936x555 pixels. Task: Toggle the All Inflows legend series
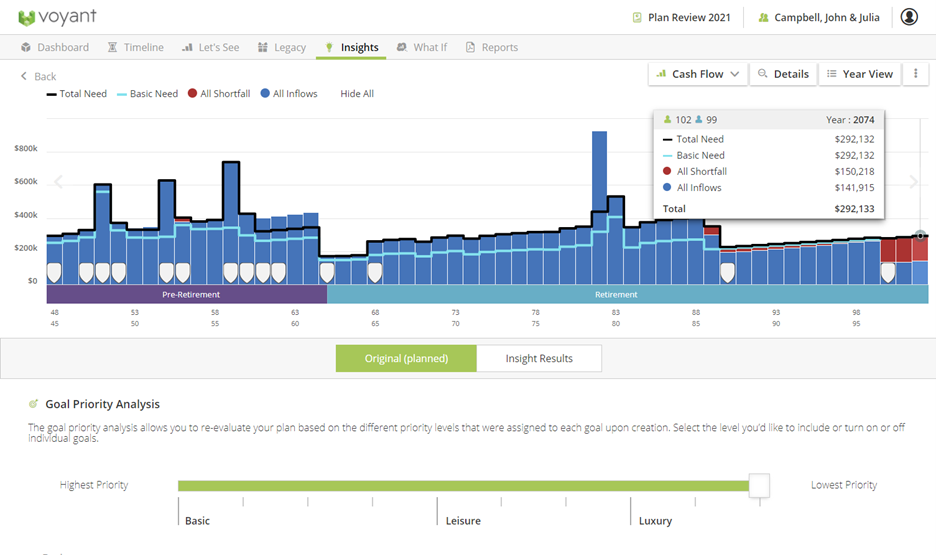[x=288, y=94]
